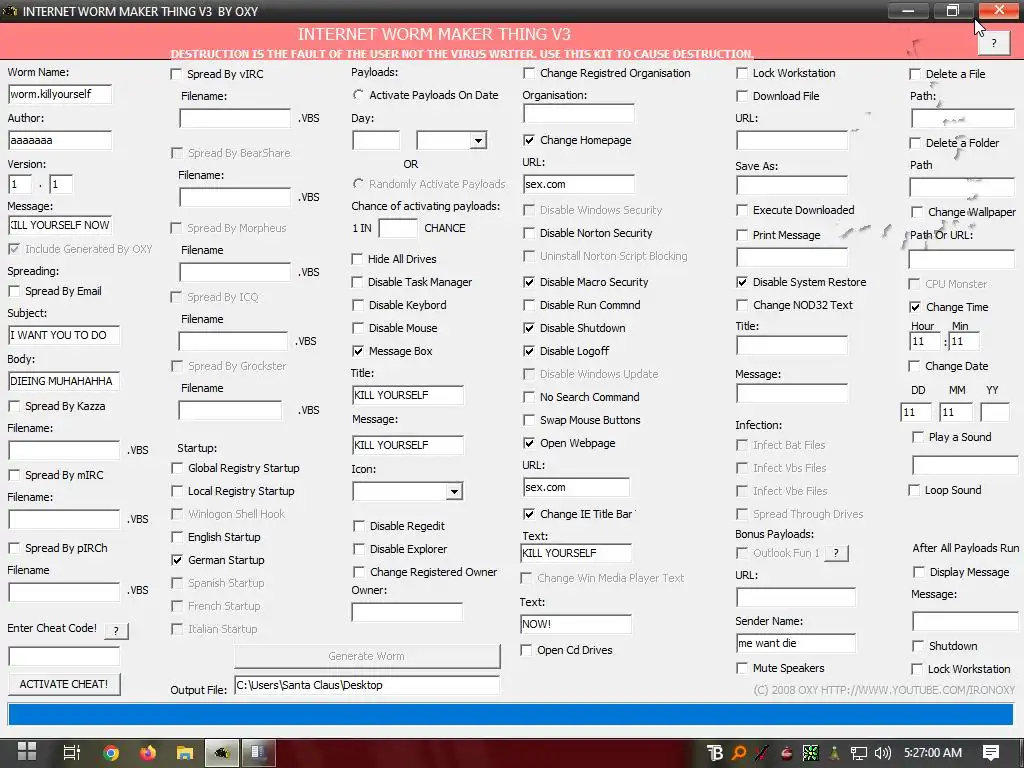Open the cheat code help button

click(116, 631)
